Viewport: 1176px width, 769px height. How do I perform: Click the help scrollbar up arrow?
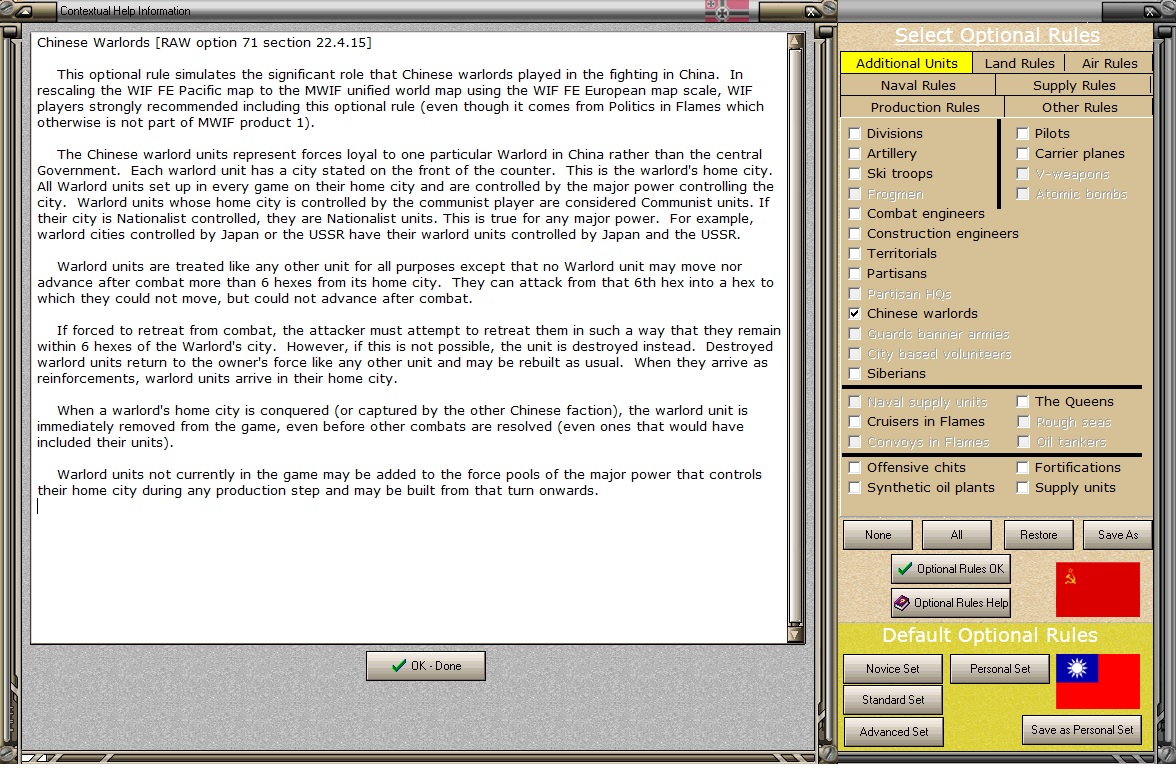pyautogui.click(x=795, y=41)
